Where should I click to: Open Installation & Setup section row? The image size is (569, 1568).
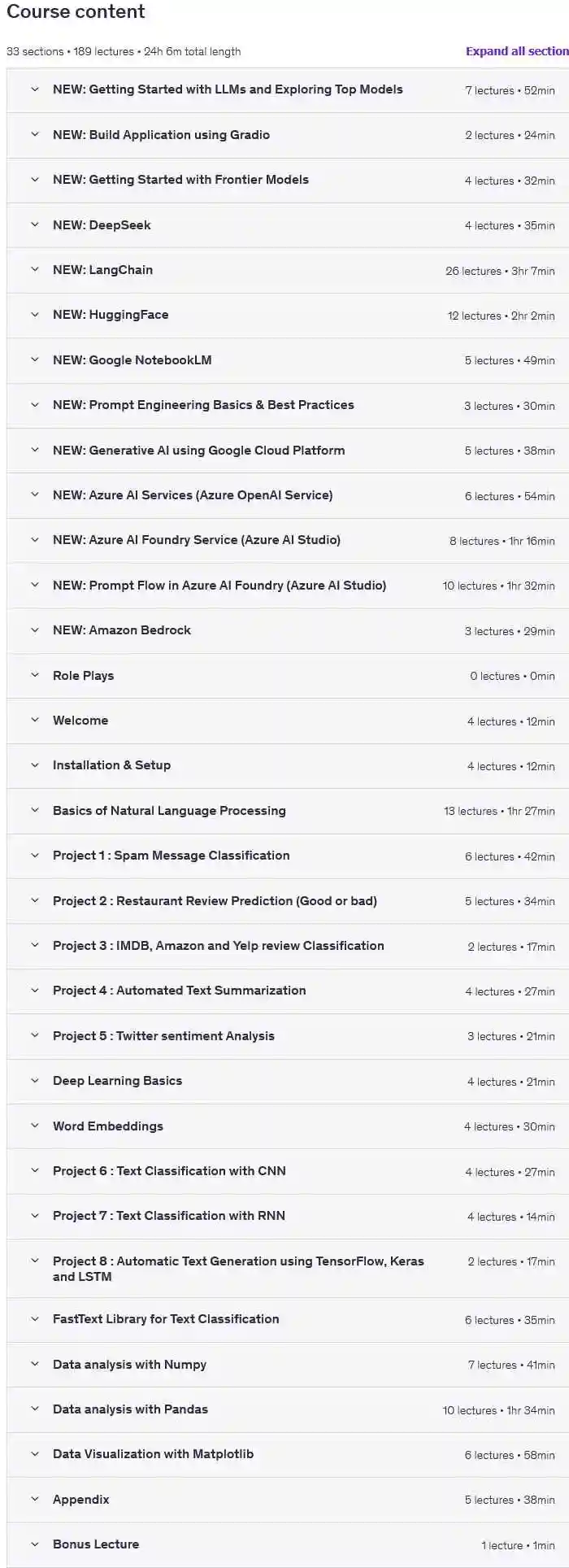(x=111, y=765)
